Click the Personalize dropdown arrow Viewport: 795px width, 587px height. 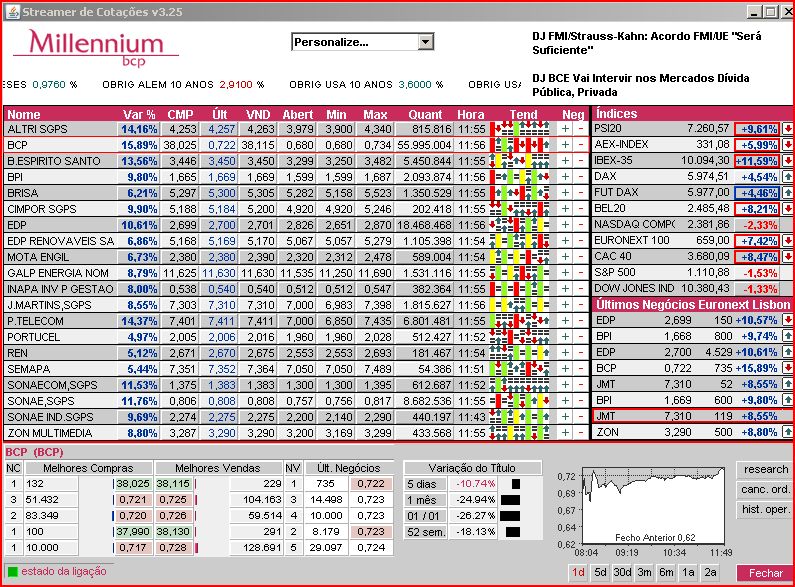click(426, 42)
